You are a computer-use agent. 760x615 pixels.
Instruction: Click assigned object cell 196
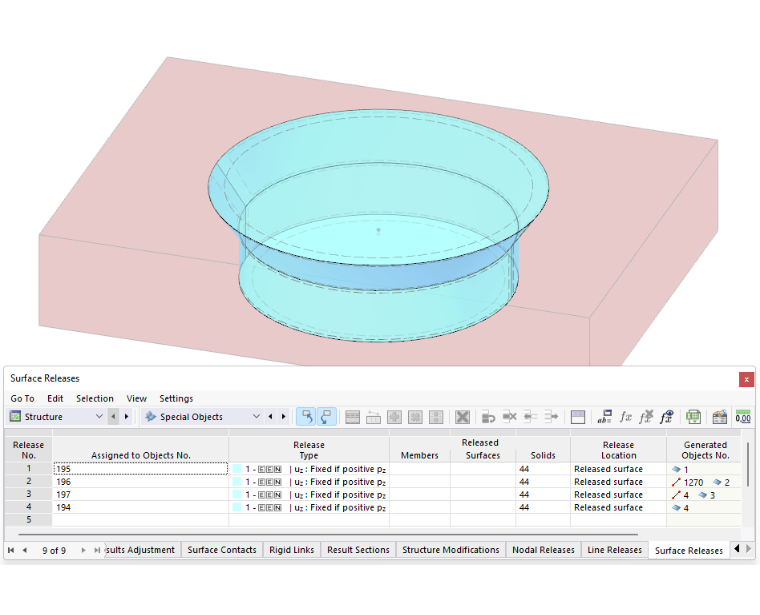(x=140, y=482)
